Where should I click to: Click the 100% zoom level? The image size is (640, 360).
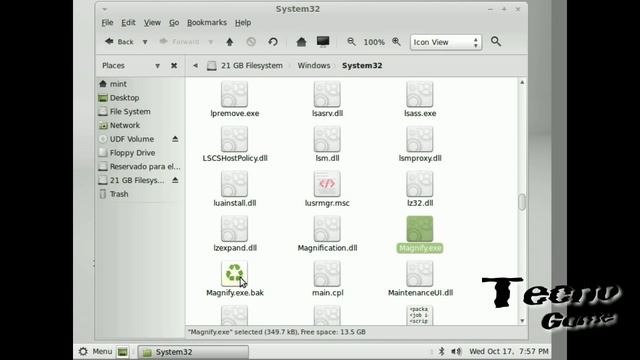pyautogui.click(x=374, y=42)
